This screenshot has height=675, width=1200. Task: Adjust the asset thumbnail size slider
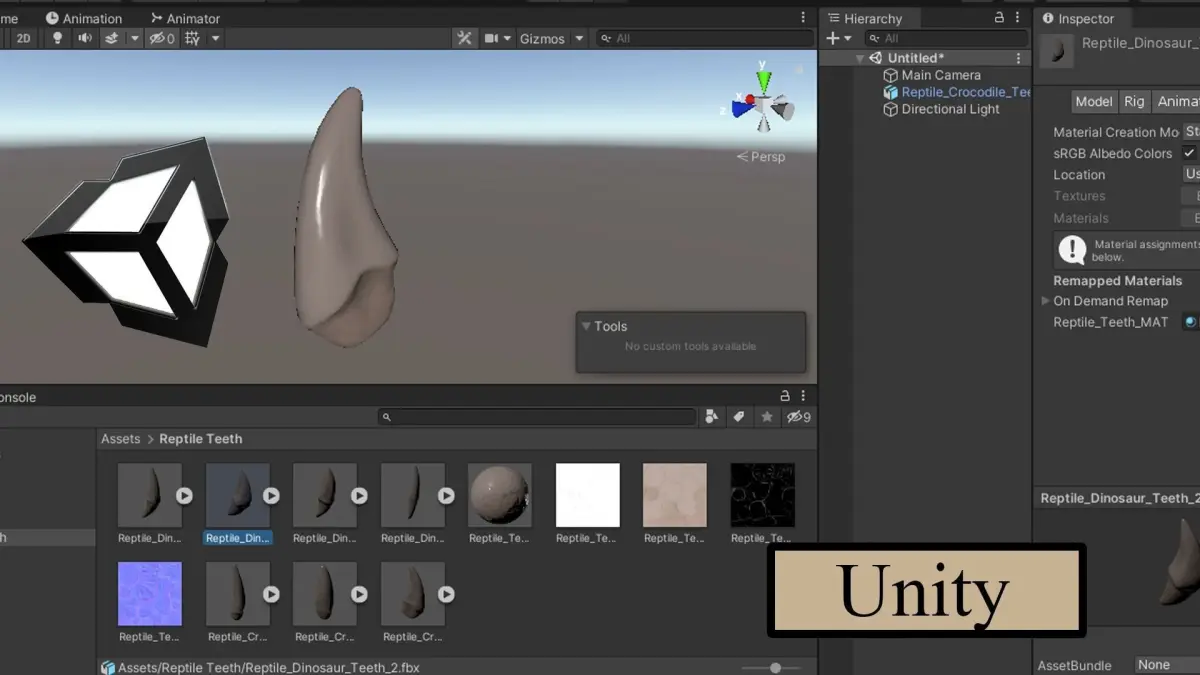775,667
